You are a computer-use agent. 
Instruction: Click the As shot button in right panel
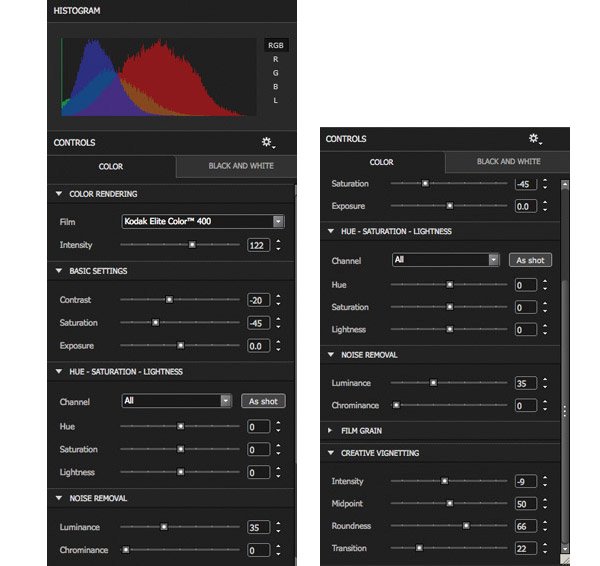point(530,260)
